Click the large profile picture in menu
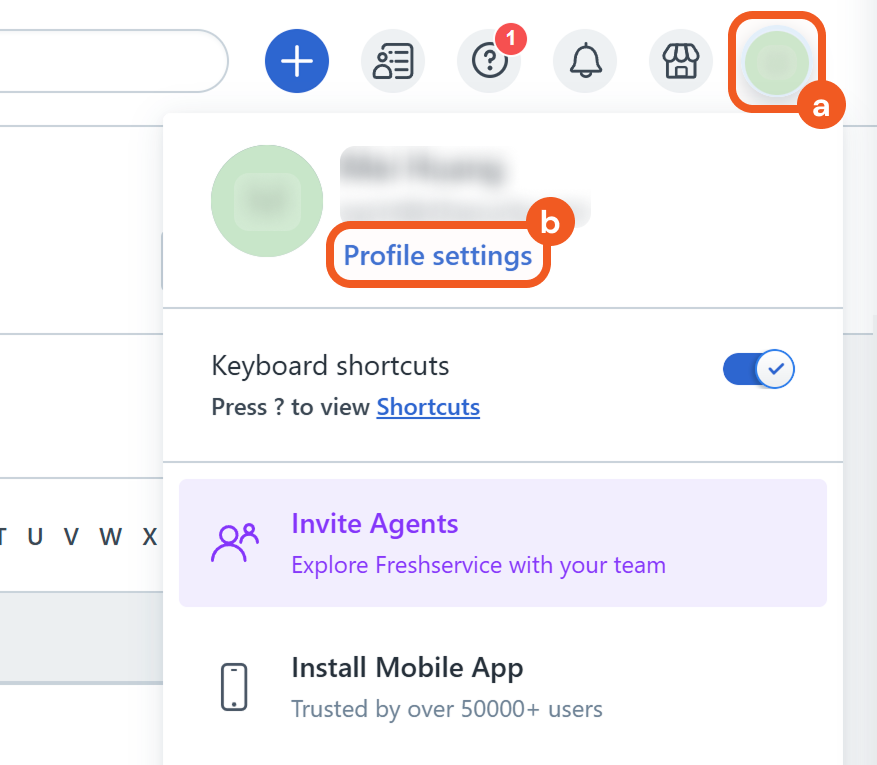This screenshot has height=765, width=877. pyautogui.click(x=267, y=201)
